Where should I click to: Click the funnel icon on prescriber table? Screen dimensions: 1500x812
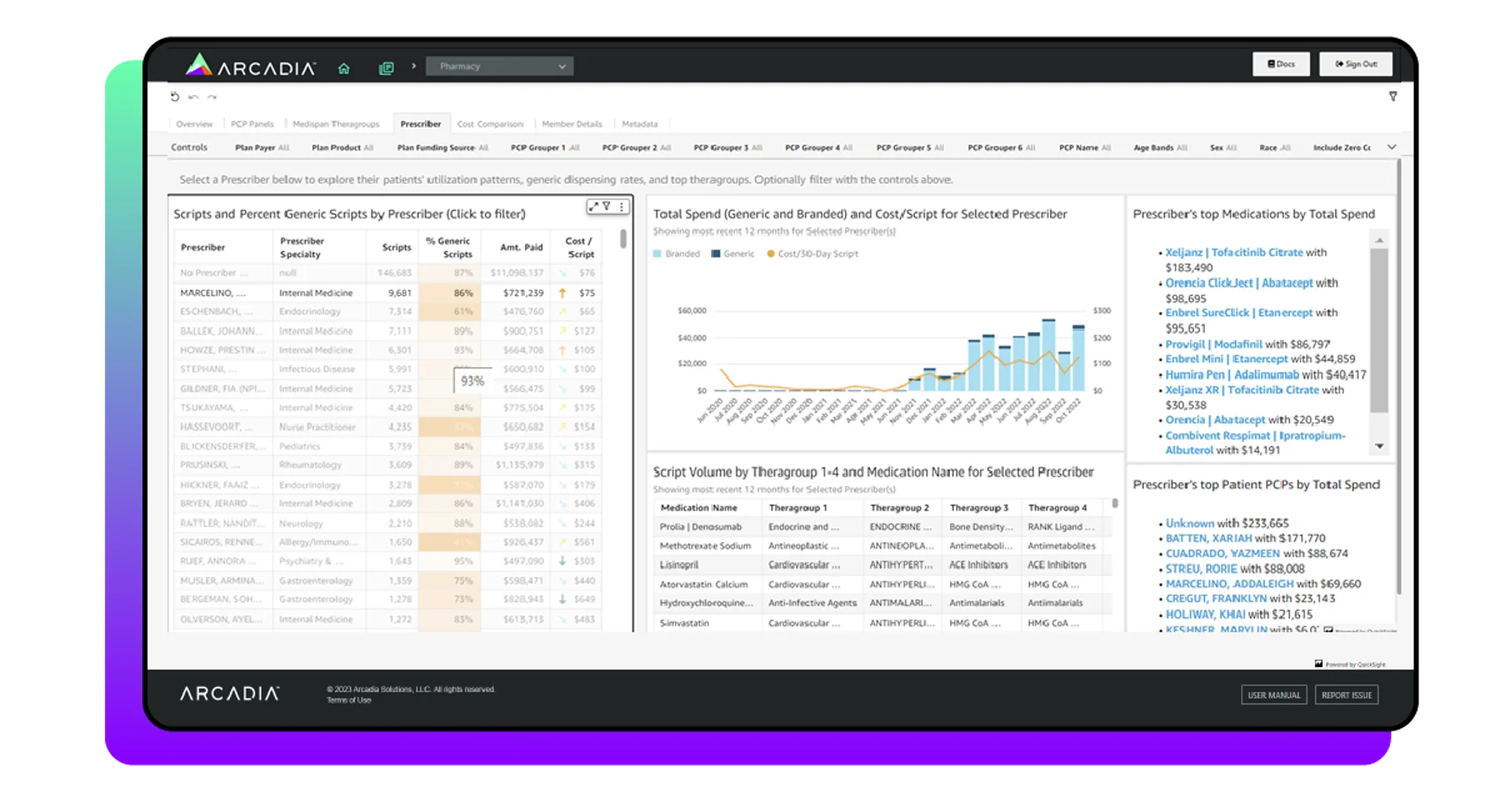pyautogui.click(x=607, y=207)
